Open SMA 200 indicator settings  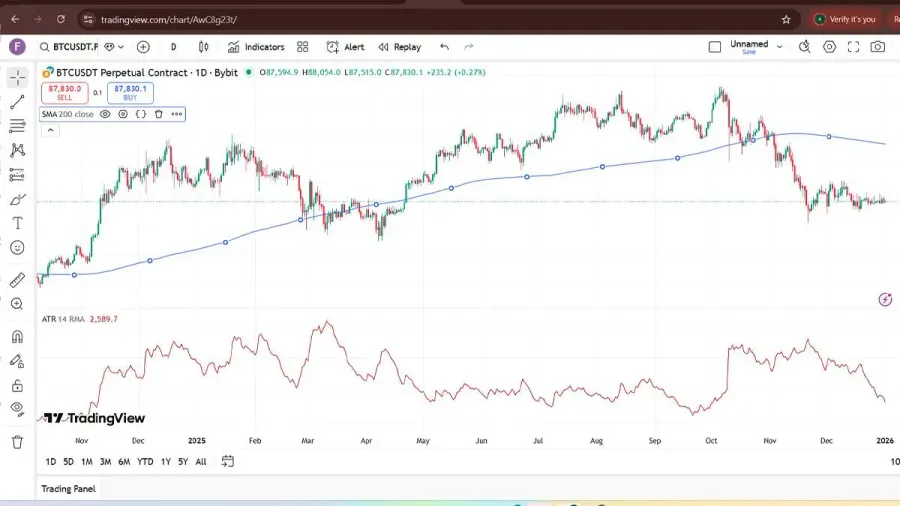pyautogui.click(x=123, y=114)
